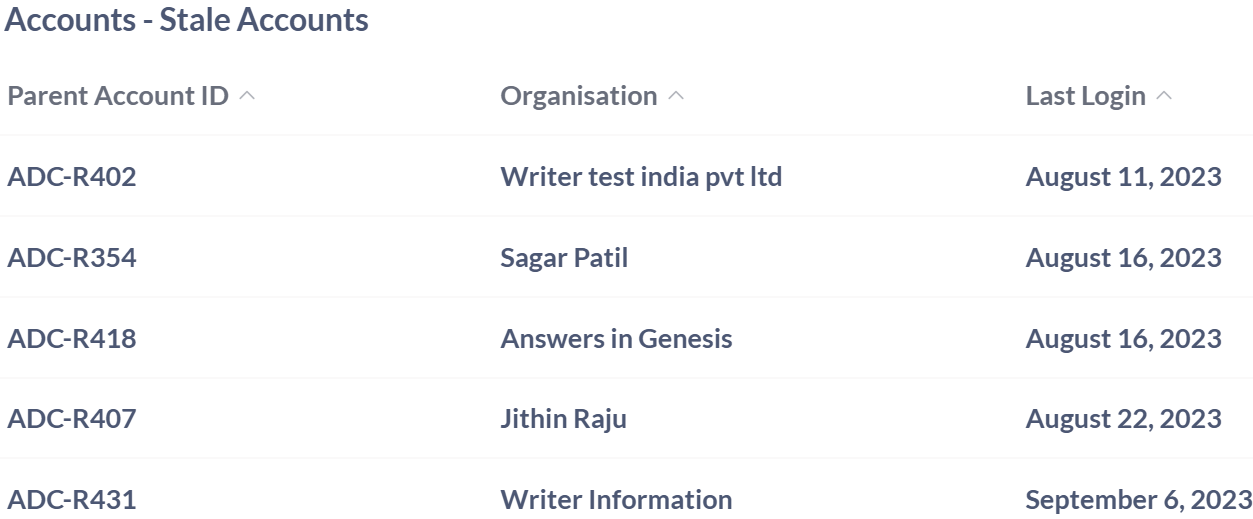Click account ID ADC-R407
This screenshot has width=1253, height=519.
(72, 419)
